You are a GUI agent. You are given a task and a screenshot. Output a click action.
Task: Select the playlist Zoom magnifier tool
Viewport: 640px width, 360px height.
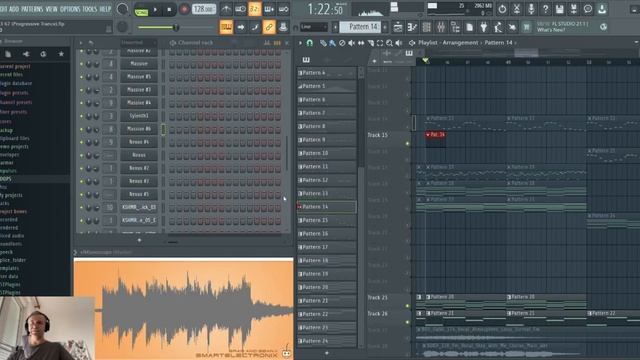click(389, 43)
